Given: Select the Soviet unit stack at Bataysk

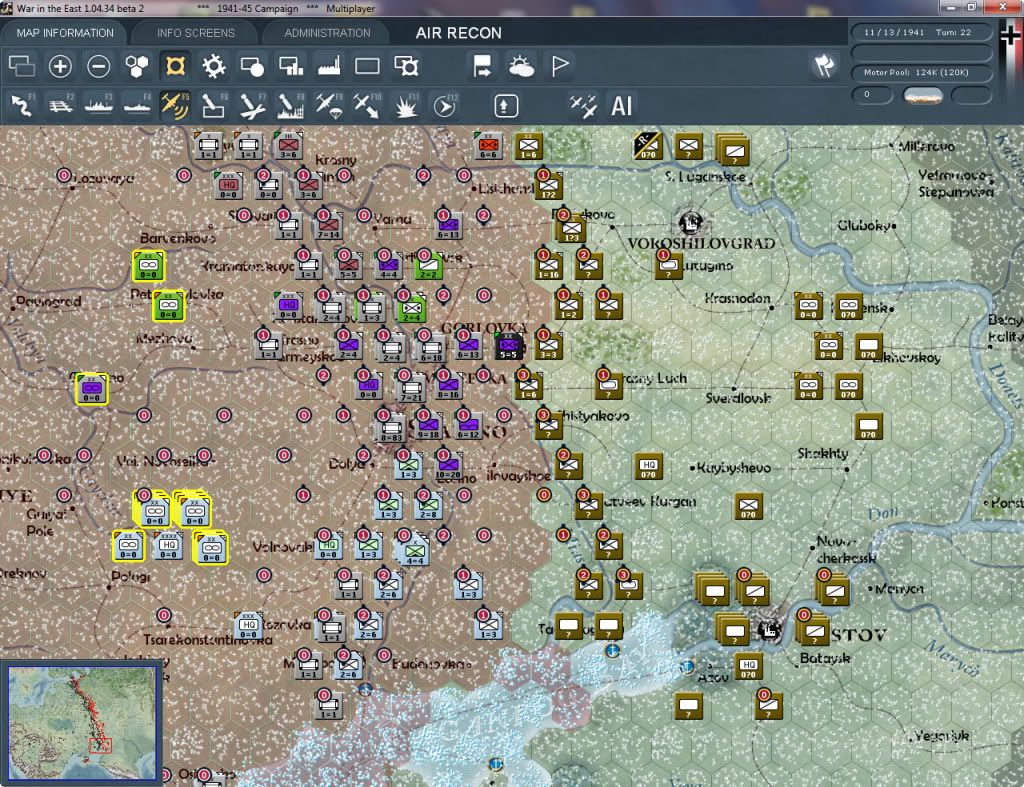Looking at the screenshot, I should tap(814, 629).
